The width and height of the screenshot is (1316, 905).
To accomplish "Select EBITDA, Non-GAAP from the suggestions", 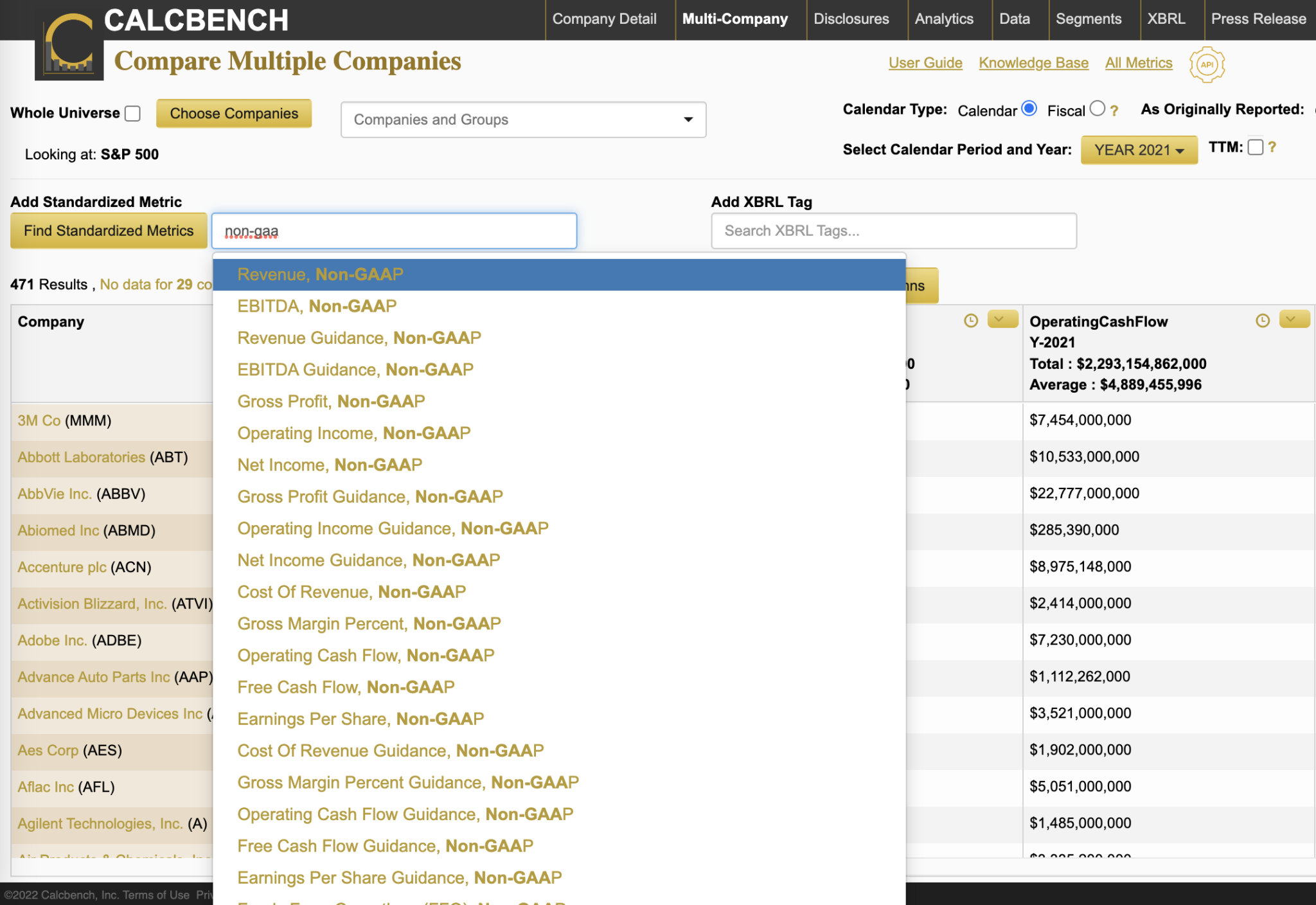I will pos(317,306).
